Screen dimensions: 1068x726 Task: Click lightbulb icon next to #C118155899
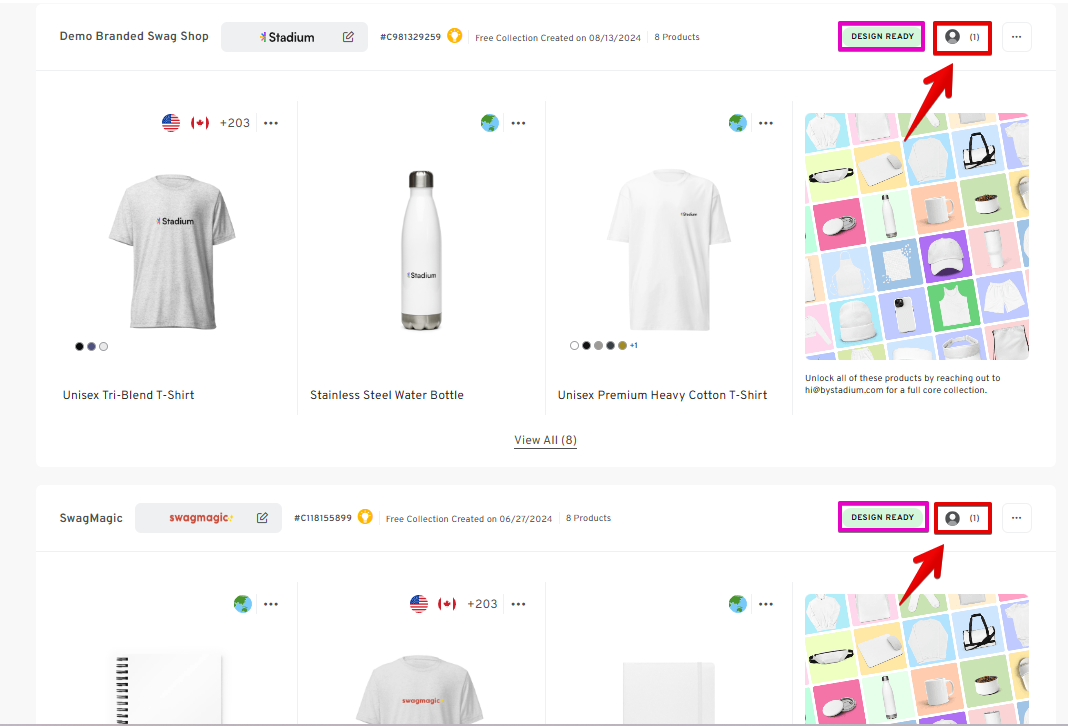[x=366, y=518]
